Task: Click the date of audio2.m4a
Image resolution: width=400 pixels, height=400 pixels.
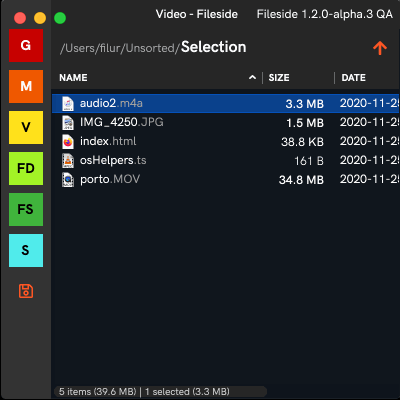Action: tap(369, 103)
